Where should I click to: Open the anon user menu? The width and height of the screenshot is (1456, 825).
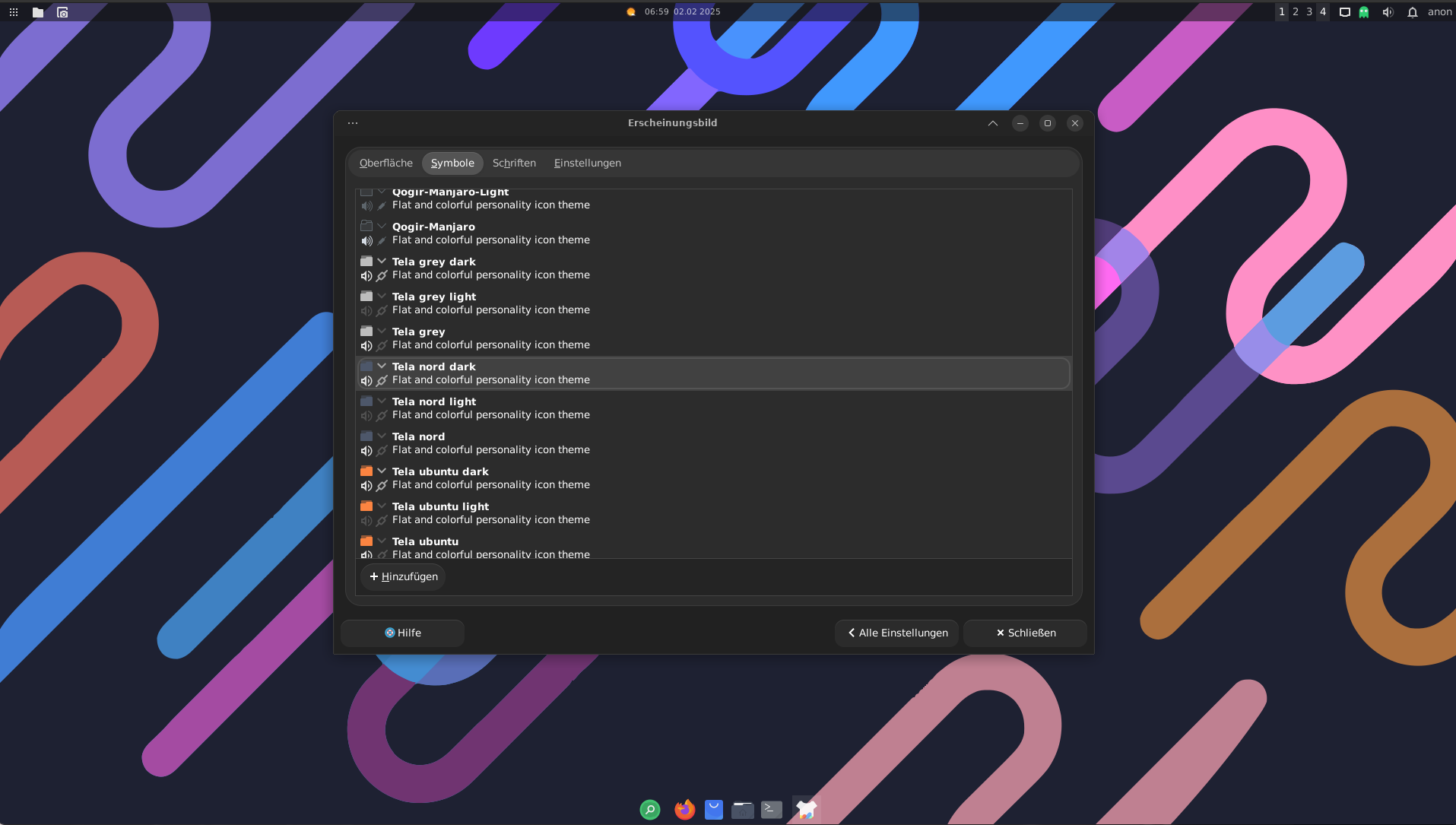pos(1439,12)
